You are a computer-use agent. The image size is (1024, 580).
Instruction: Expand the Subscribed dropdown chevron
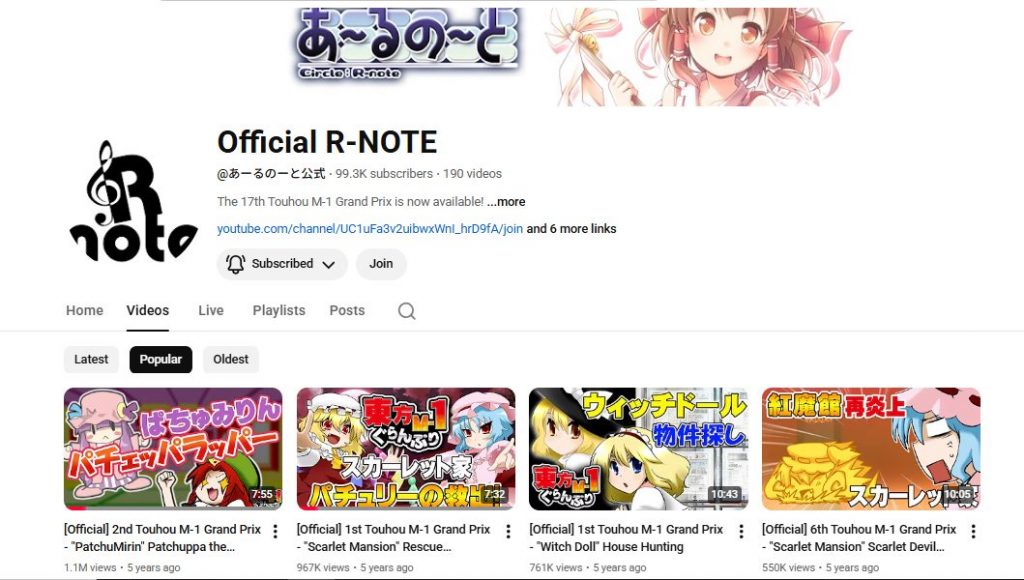pos(328,265)
